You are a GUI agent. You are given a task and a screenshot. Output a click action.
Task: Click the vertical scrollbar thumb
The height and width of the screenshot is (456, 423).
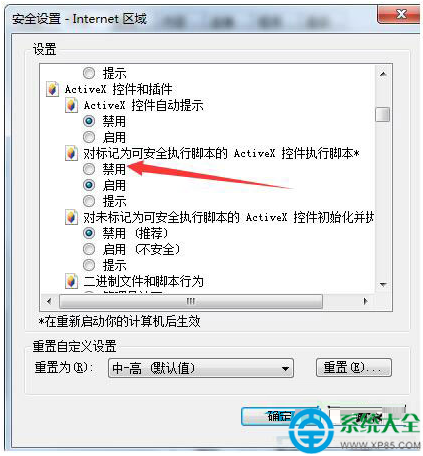(x=382, y=114)
